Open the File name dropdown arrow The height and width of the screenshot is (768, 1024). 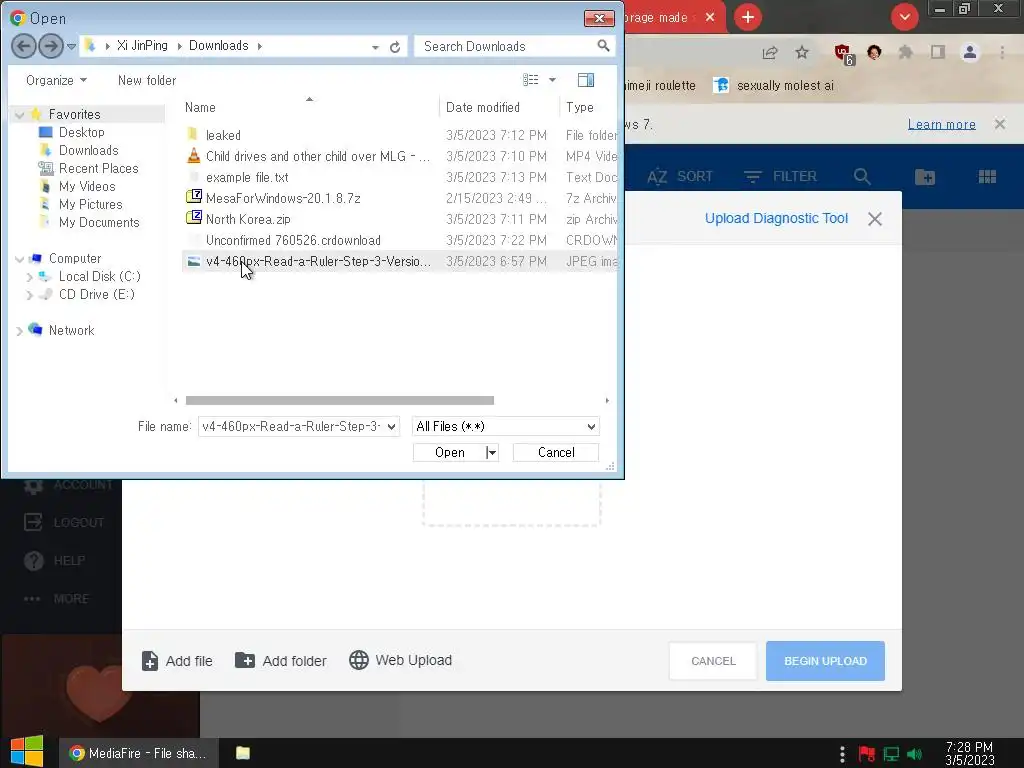(x=391, y=426)
